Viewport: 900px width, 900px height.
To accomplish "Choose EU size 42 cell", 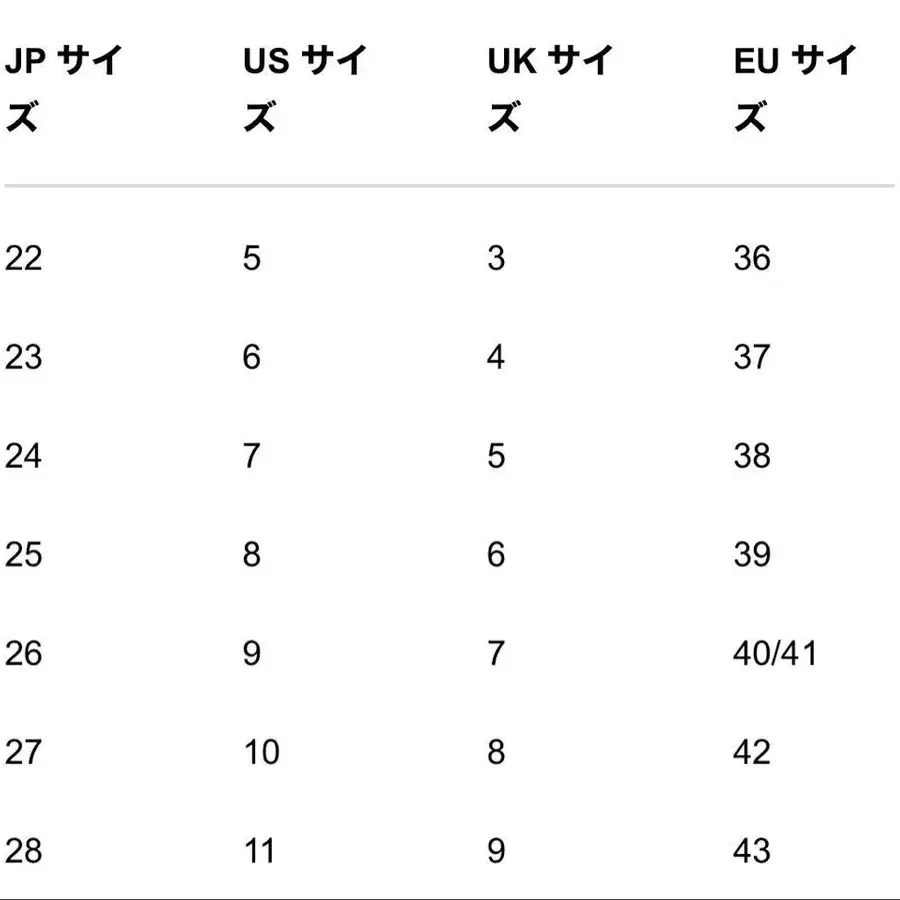I will [x=752, y=752].
